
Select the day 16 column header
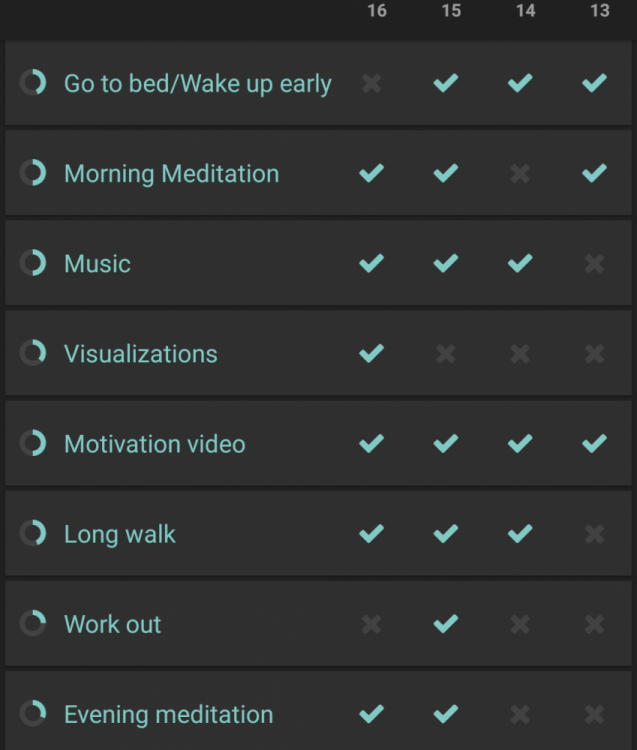(x=377, y=11)
